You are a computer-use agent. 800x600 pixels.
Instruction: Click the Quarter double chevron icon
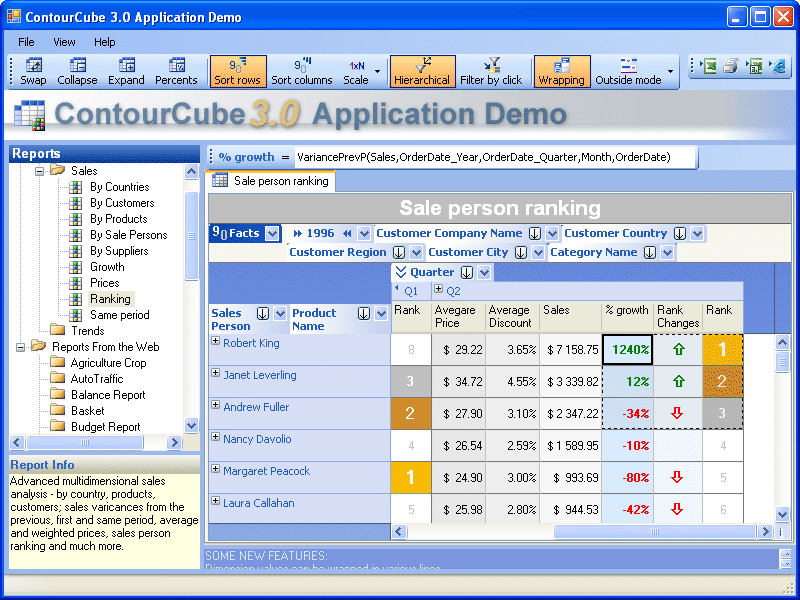(x=401, y=272)
